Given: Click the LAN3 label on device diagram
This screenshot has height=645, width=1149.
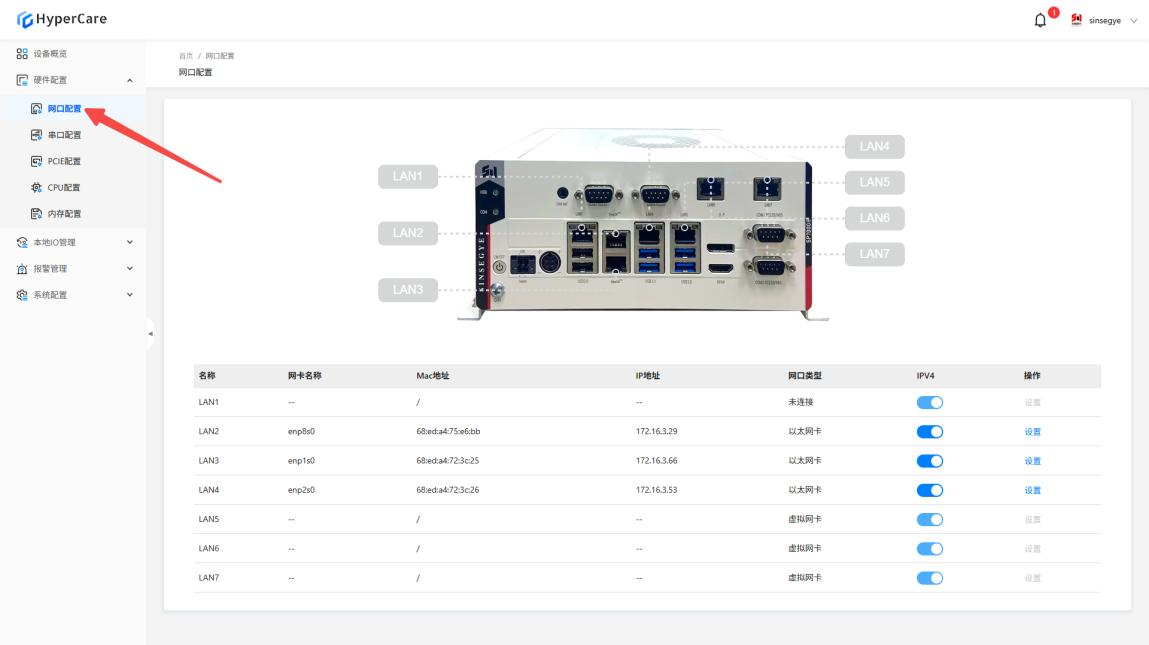Looking at the screenshot, I should coord(407,290).
